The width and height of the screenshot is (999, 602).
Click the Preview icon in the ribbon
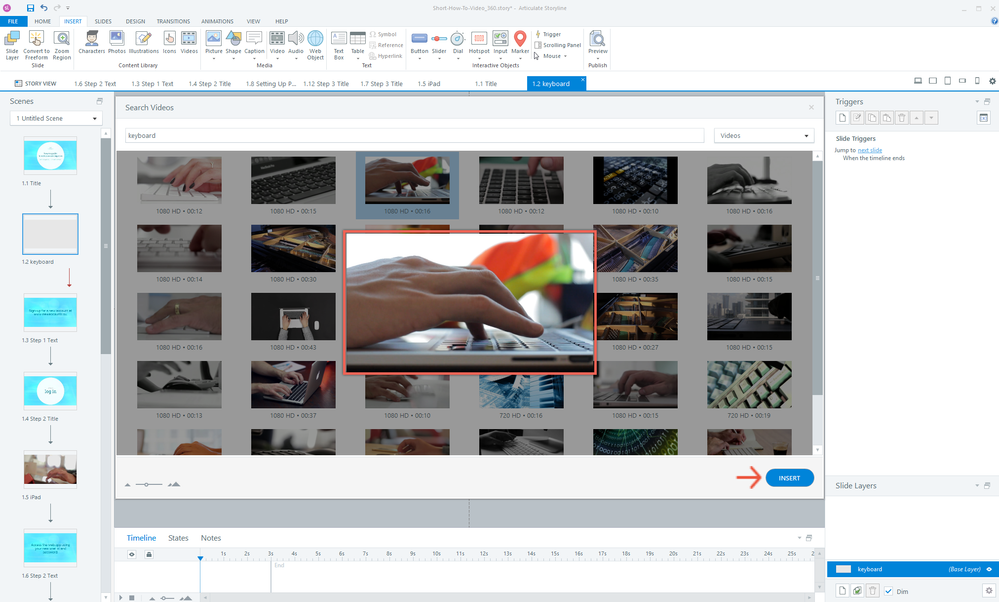tap(598, 40)
